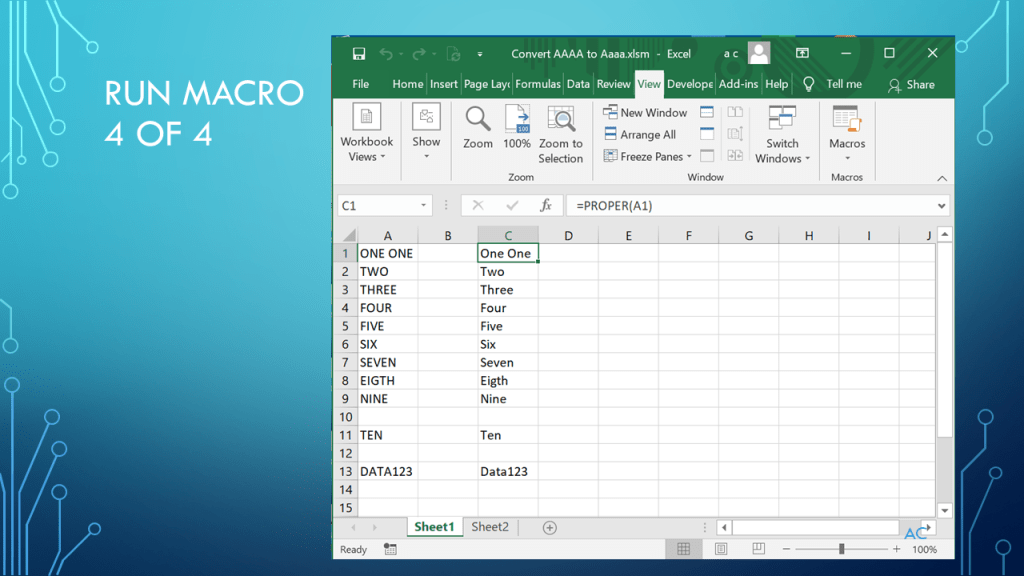Click the Insert Function fx icon

tap(546, 205)
